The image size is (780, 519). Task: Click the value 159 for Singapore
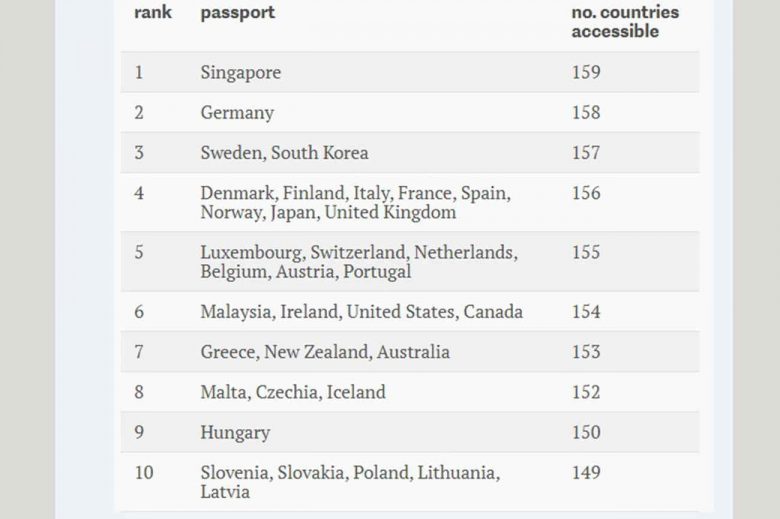point(586,73)
